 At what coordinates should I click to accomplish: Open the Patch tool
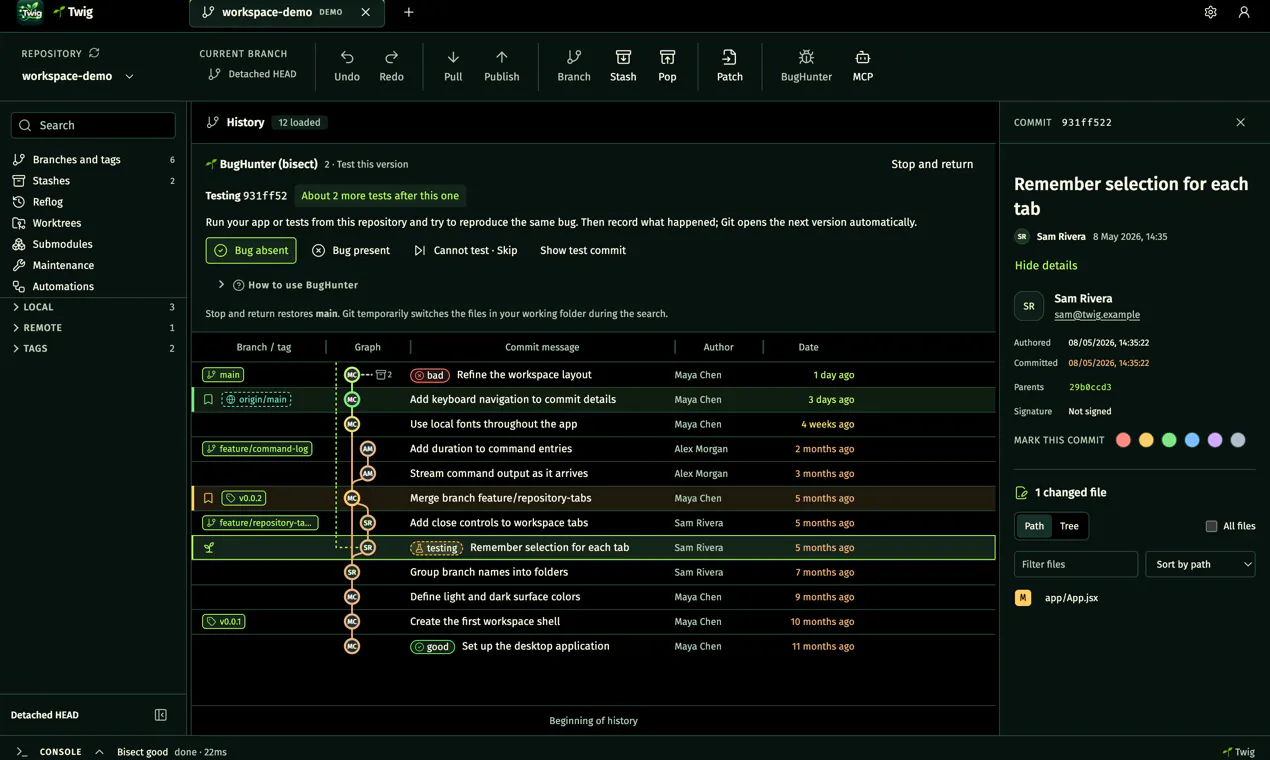(x=730, y=65)
